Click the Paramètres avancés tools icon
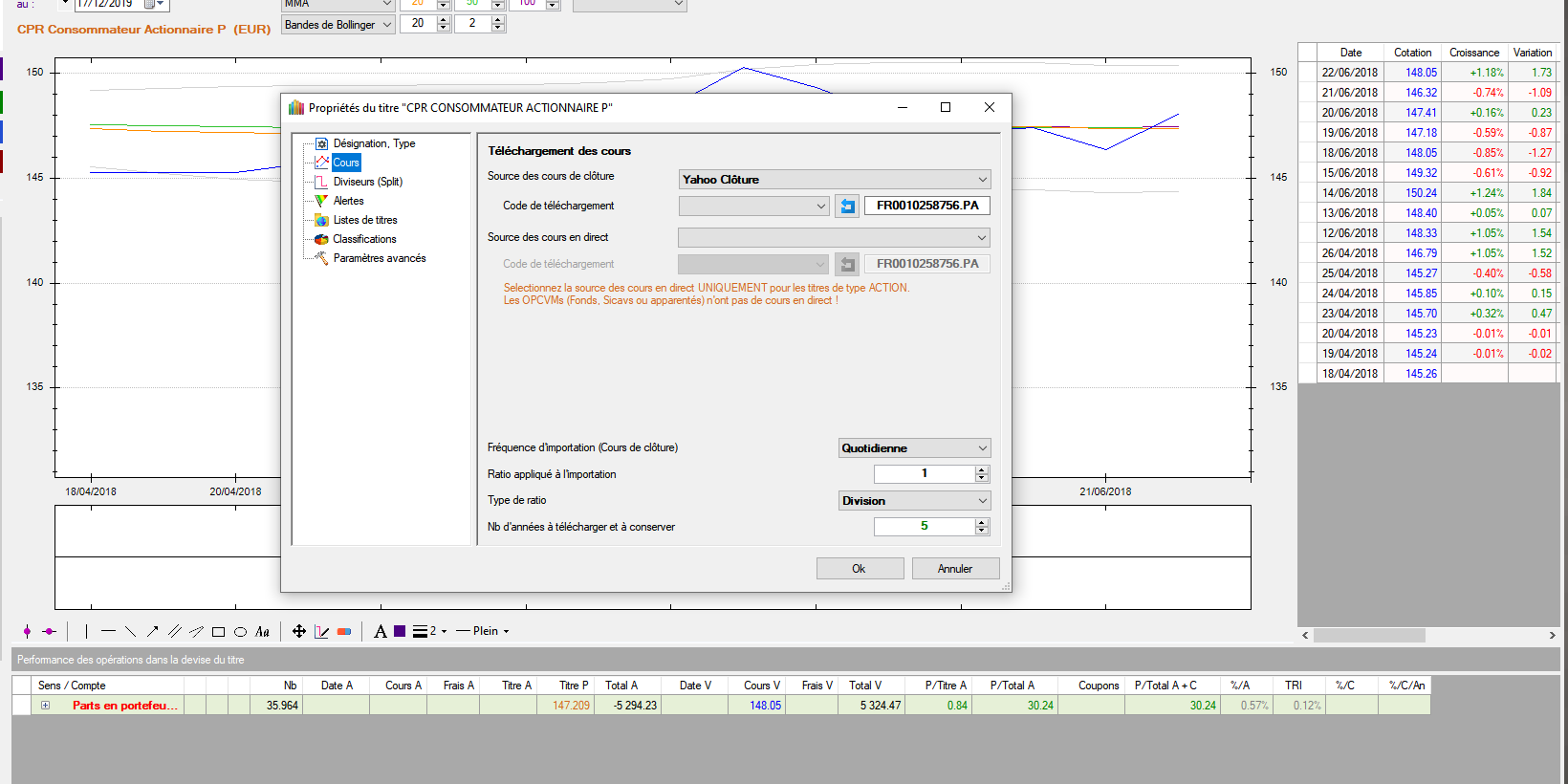 322,258
